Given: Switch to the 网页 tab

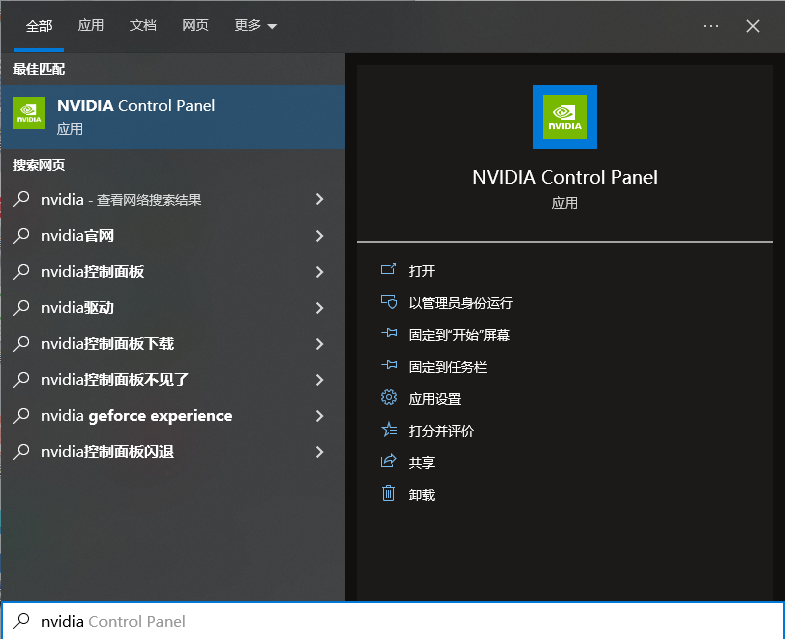Looking at the screenshot, I should pyautogui.click(x=195, y=25).
